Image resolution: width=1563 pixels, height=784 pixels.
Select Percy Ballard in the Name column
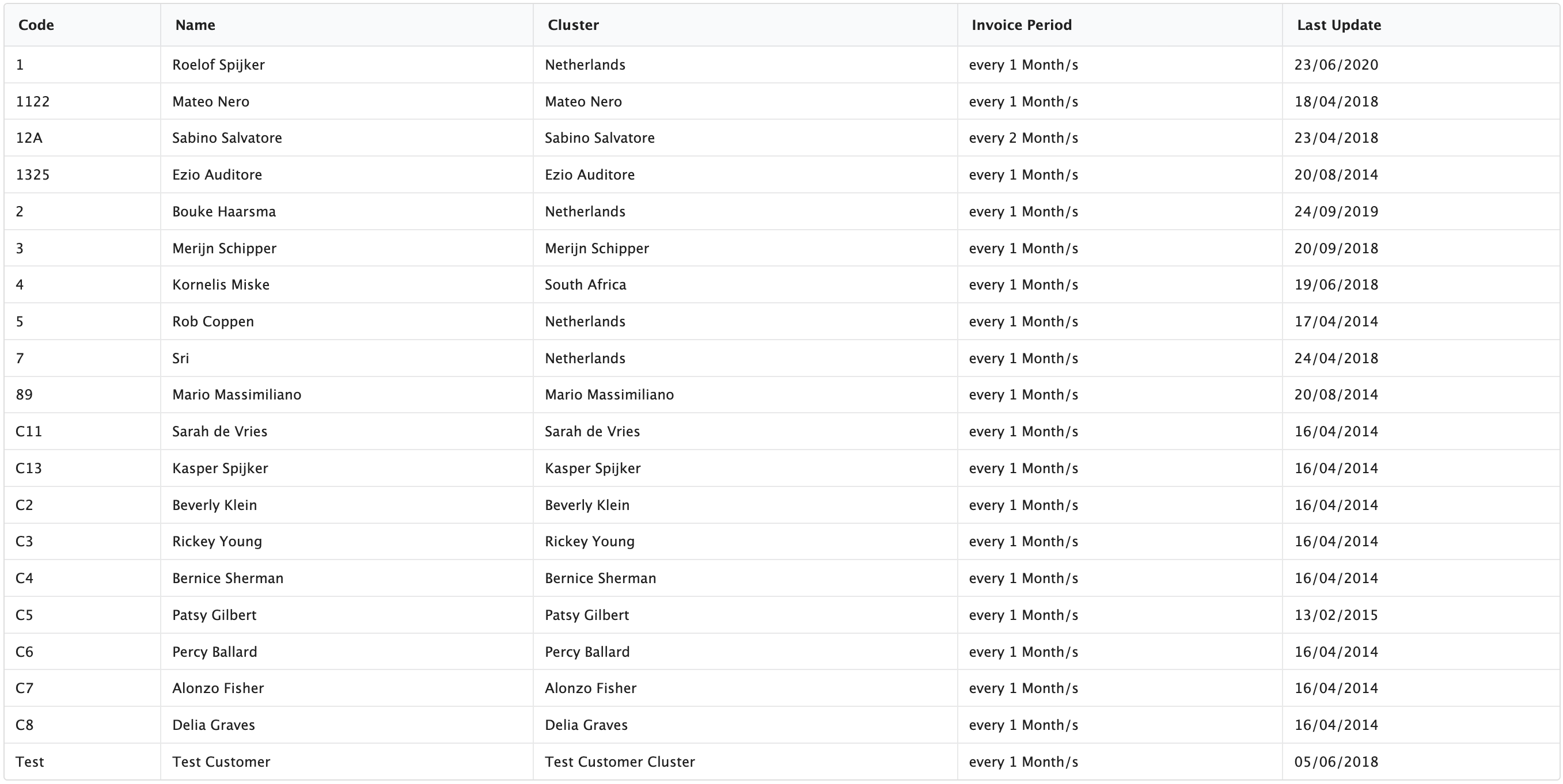(215, 652)
